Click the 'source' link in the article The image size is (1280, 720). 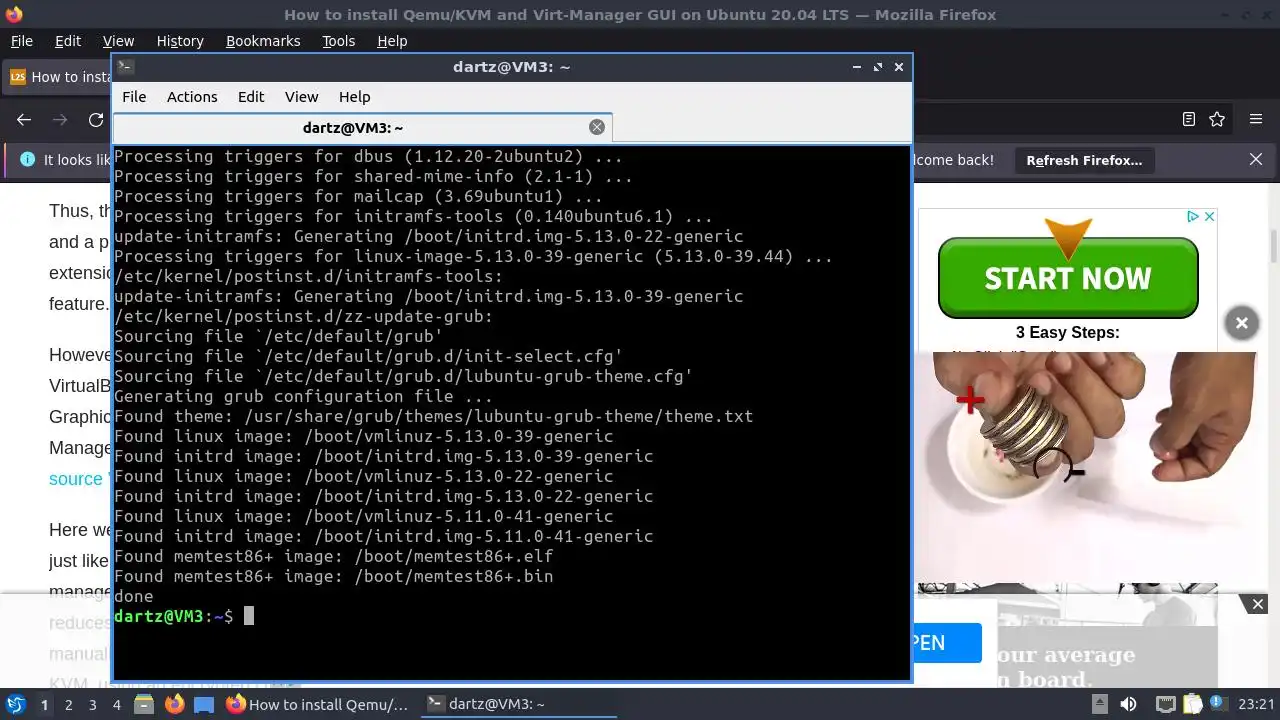click(76, 479)
